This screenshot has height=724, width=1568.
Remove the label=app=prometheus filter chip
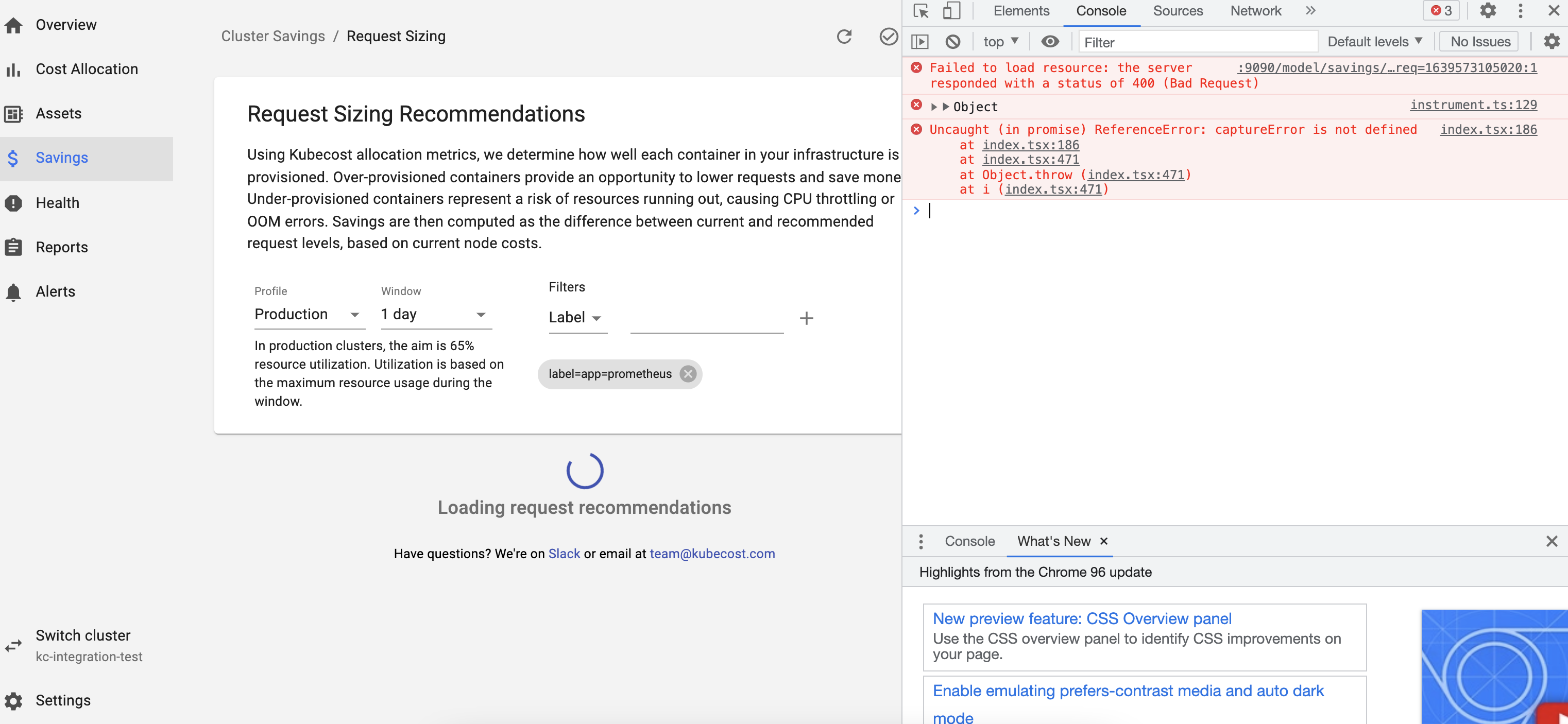[x=688, y=373]
